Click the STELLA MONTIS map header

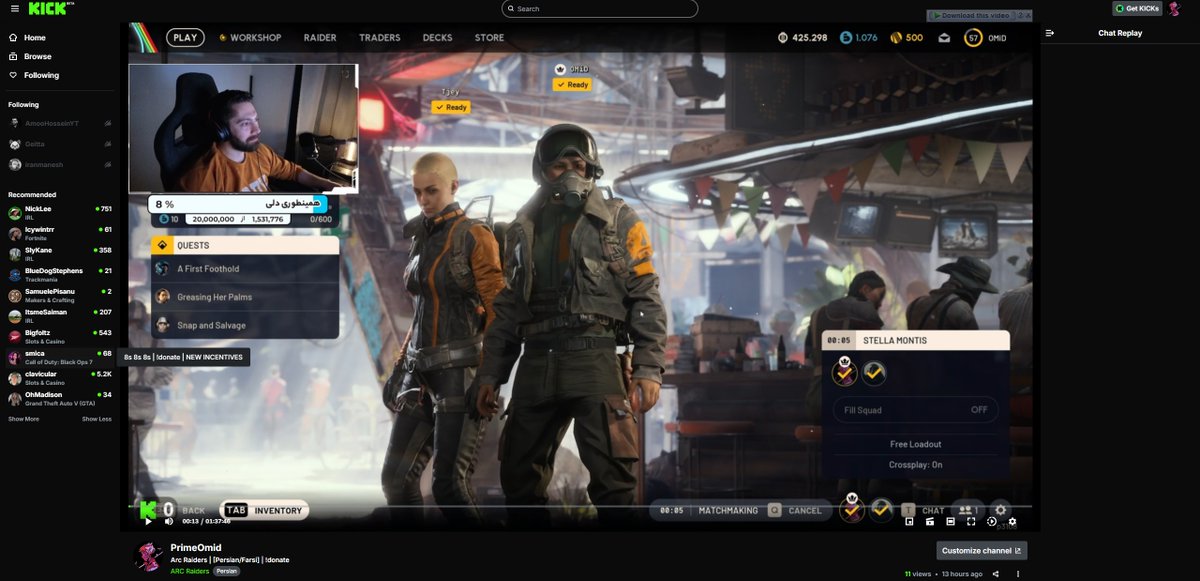[915, 340]
